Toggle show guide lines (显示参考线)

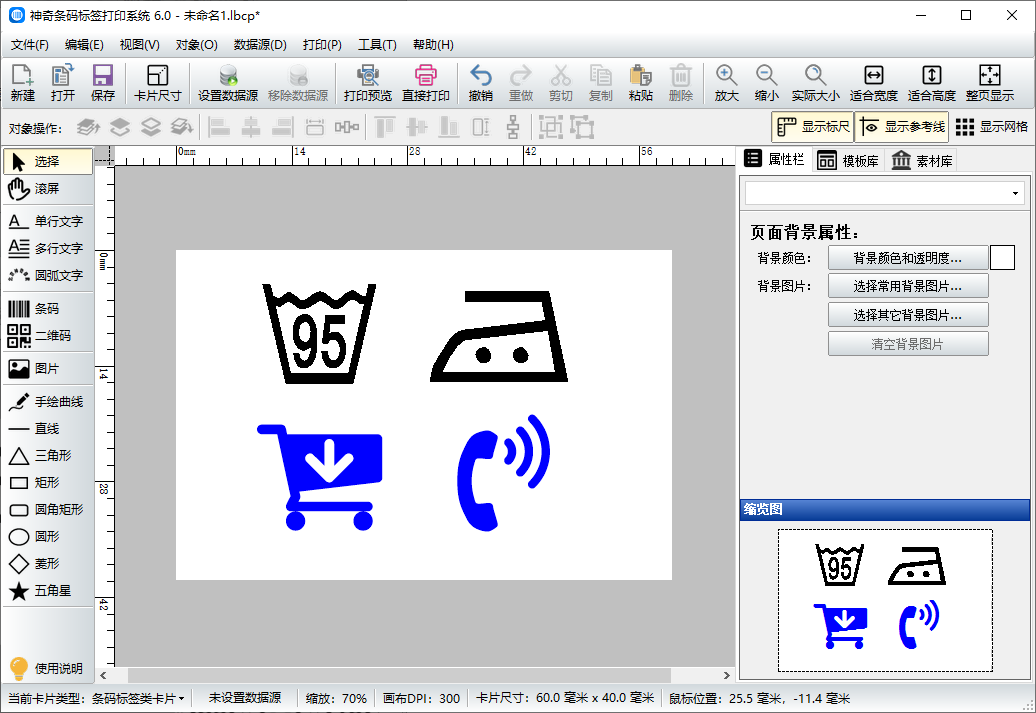[902, 127]
